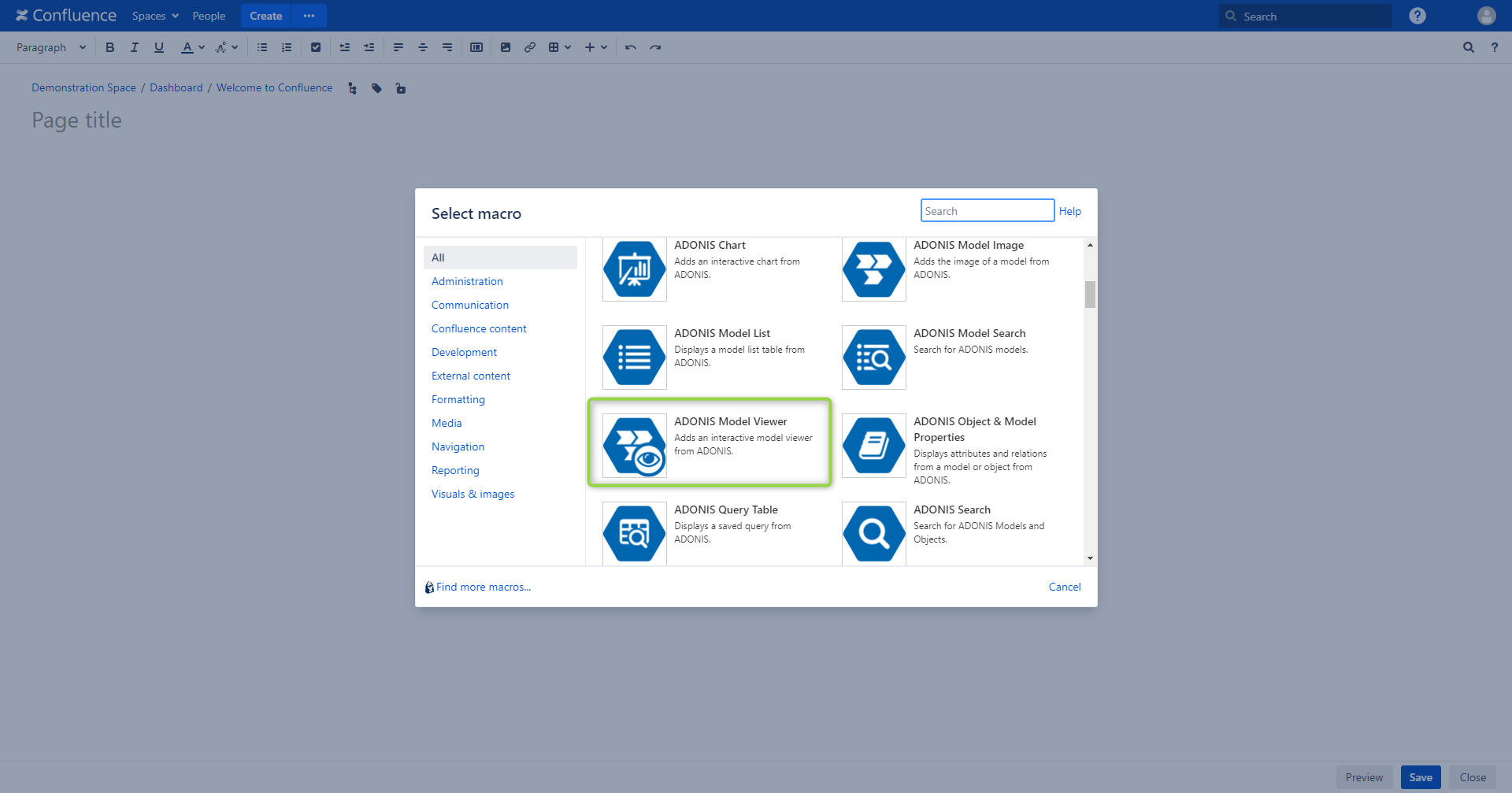Open Find more macros link
This screenshot has height=793, width=1512.
484,587
